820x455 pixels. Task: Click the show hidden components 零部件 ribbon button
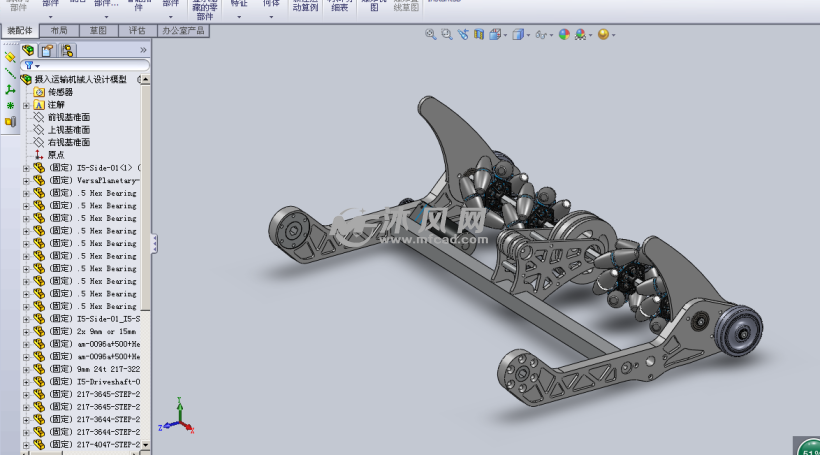[x=204, y=9]
